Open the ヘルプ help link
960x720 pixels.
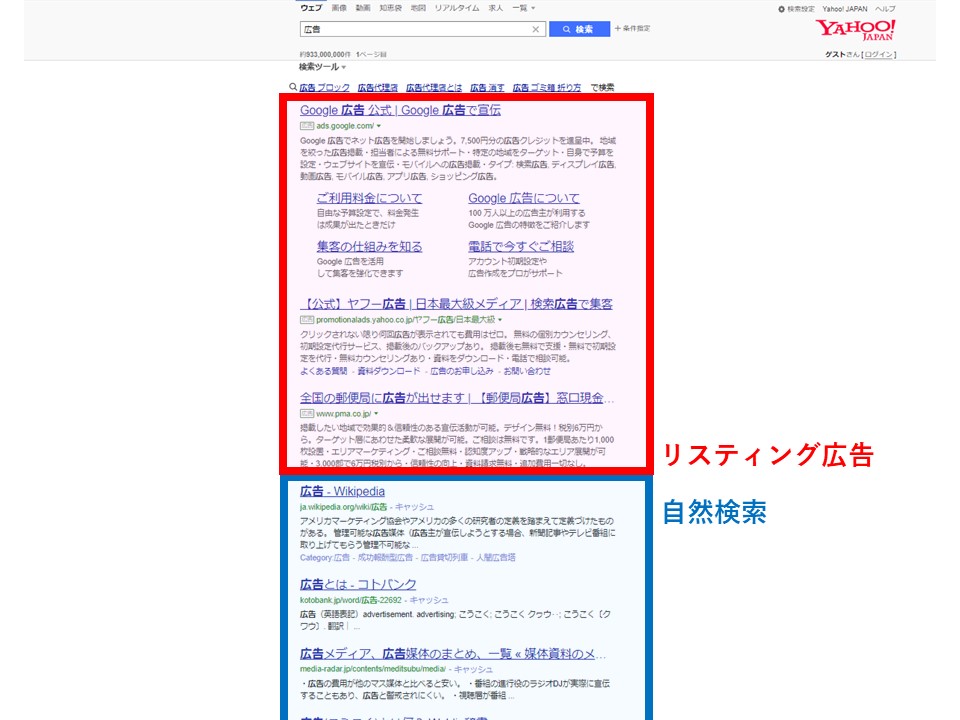click(885, 9)
